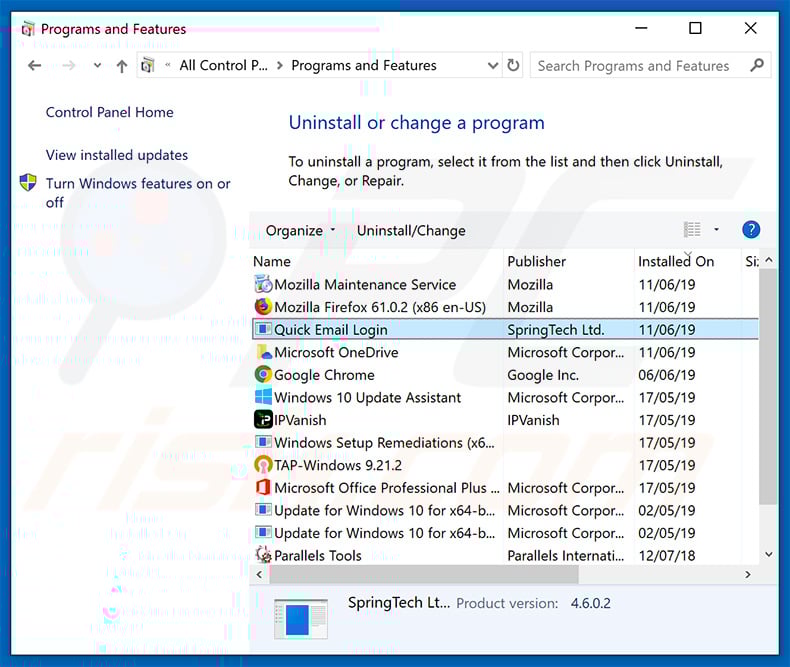Expand the address bar history dropdown
This screenshot has height=667, width=790.
click(493, 65)
